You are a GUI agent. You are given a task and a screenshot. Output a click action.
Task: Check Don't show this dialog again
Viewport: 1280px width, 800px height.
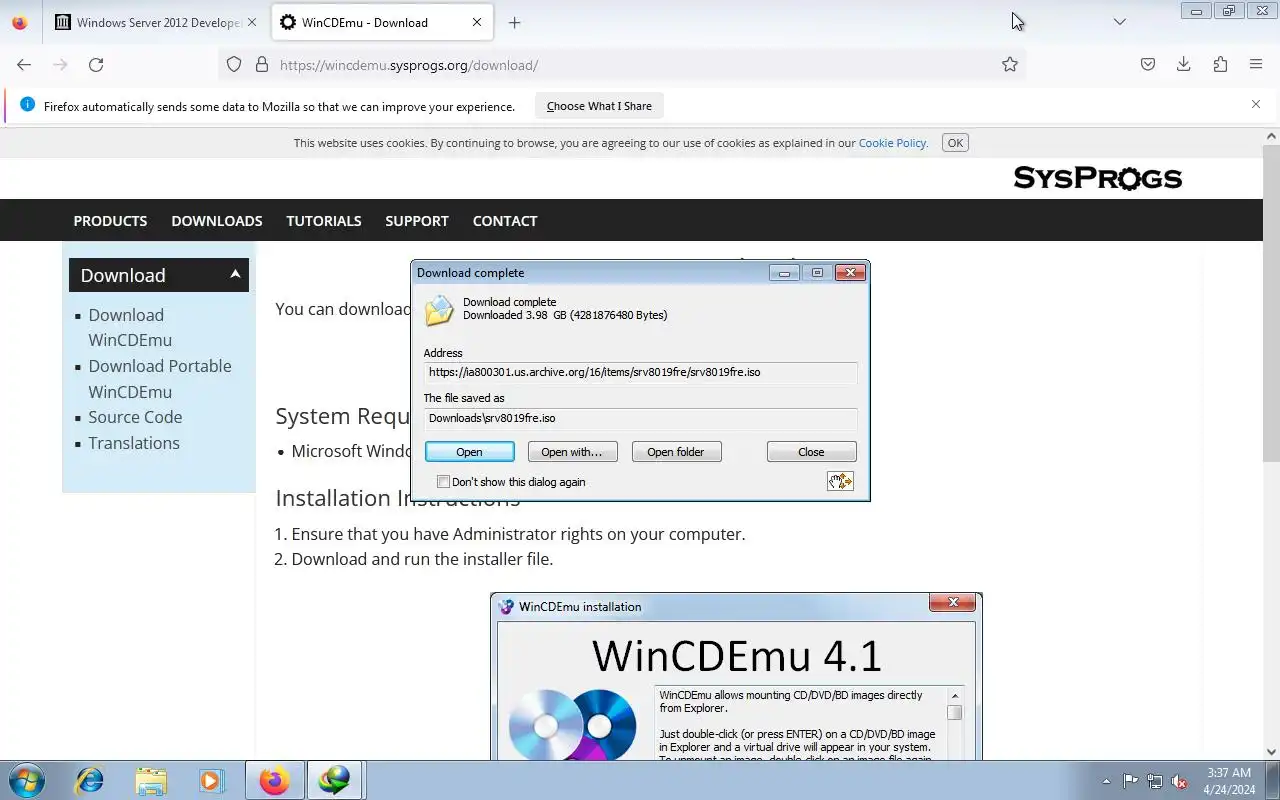(444, 482)
